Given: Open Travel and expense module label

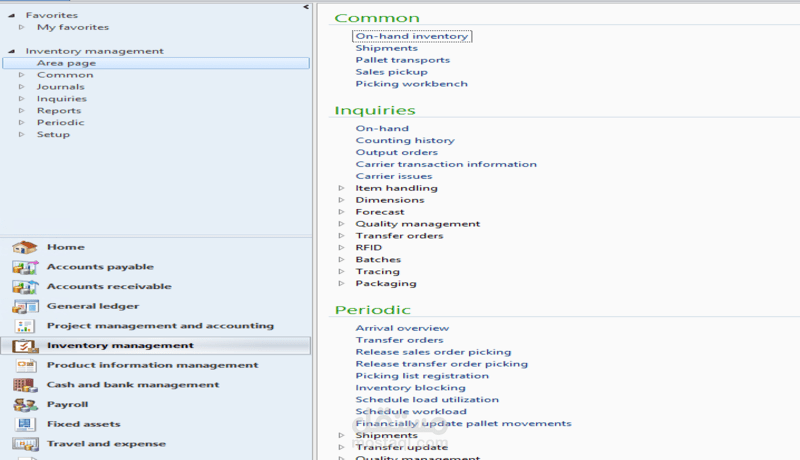Looking at the screenshot, I should (106, 444).
